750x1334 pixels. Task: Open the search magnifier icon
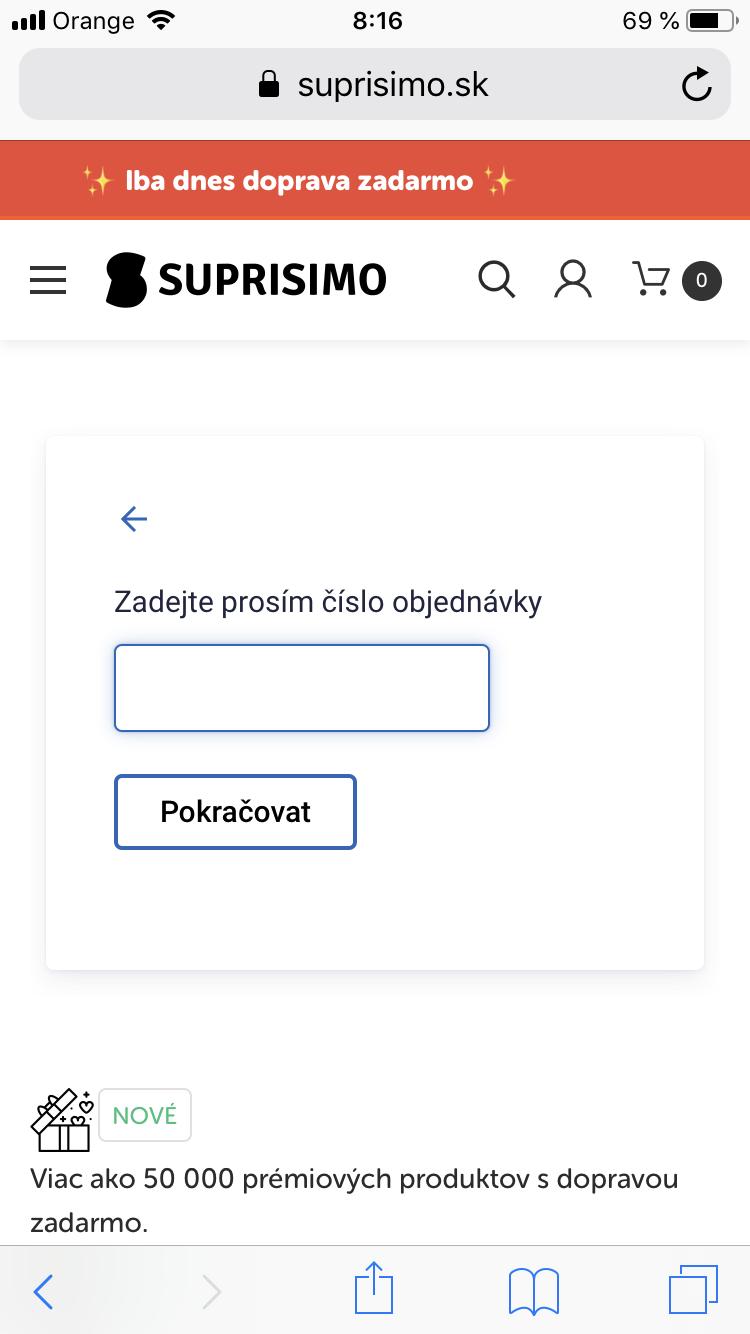(x=496, y=279)
